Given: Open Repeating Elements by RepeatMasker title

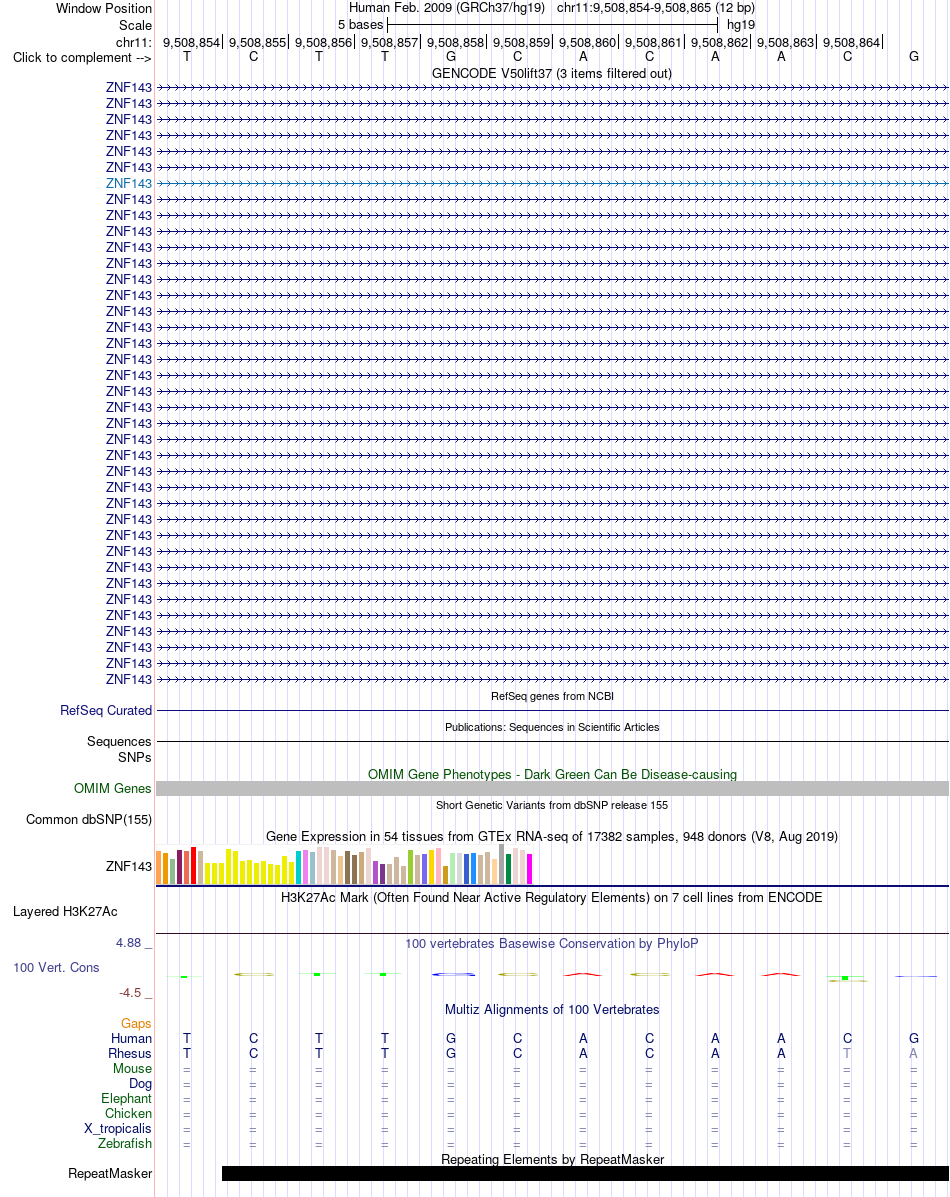Looking at the screenshot, I should 552,1159.
